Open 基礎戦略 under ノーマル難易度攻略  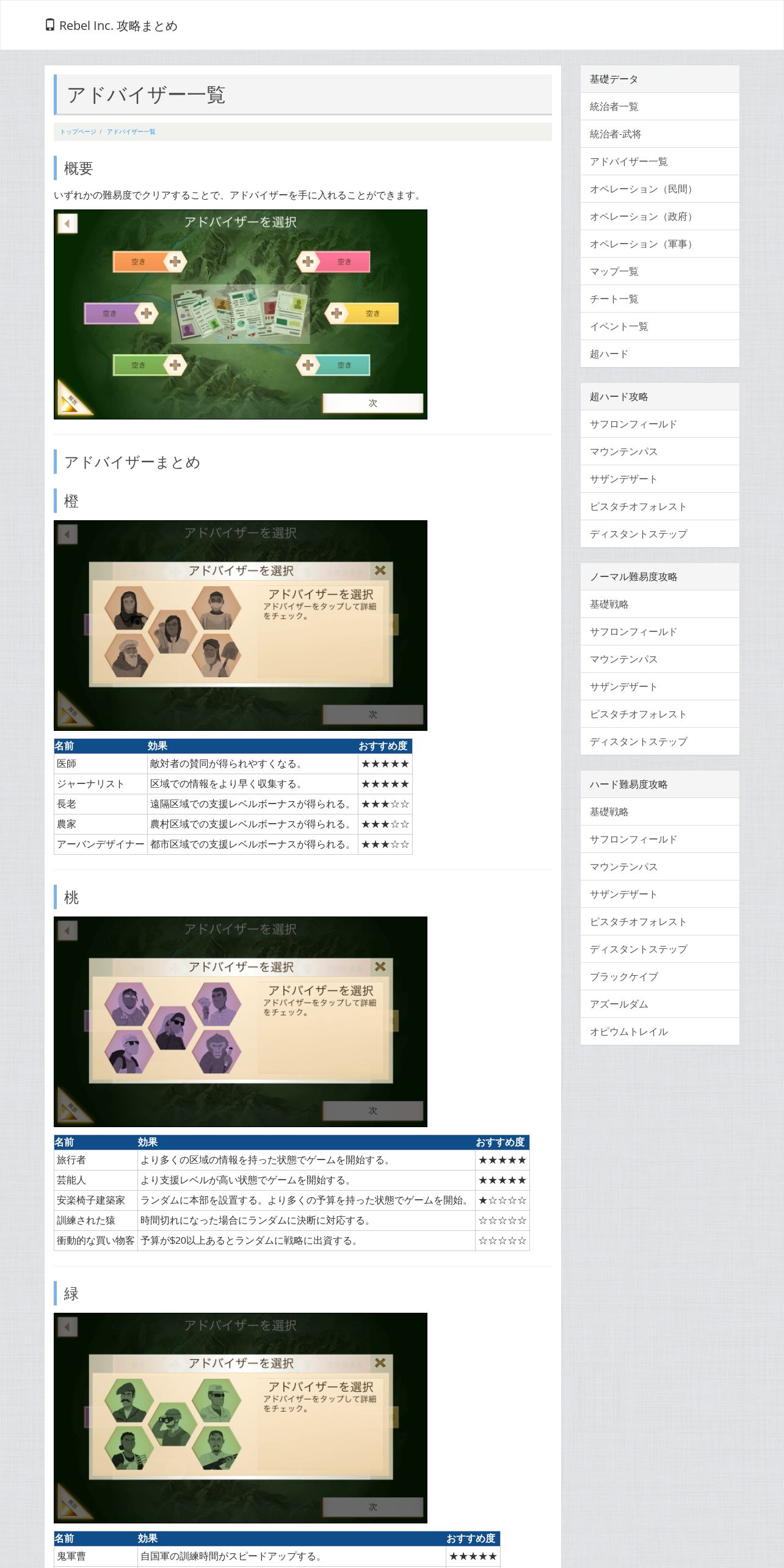(659, 604)
